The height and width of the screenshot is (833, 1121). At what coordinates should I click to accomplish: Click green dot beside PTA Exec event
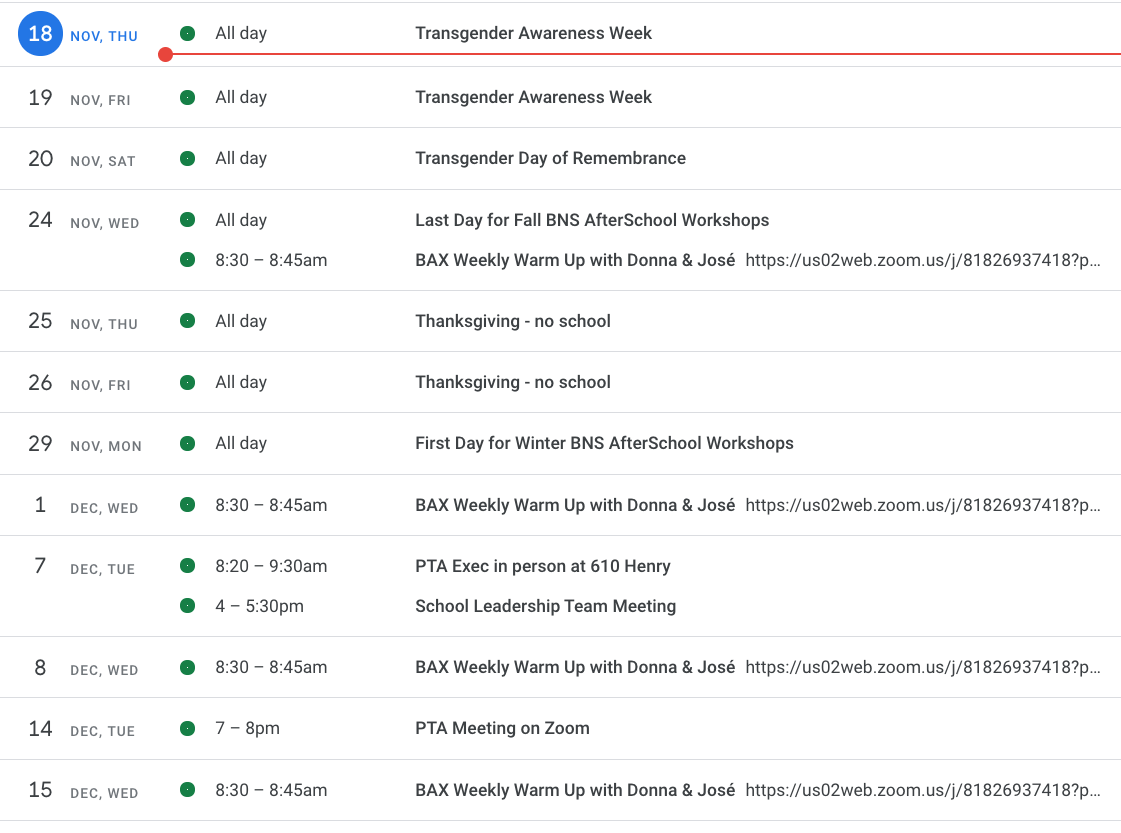pos(187,566)
